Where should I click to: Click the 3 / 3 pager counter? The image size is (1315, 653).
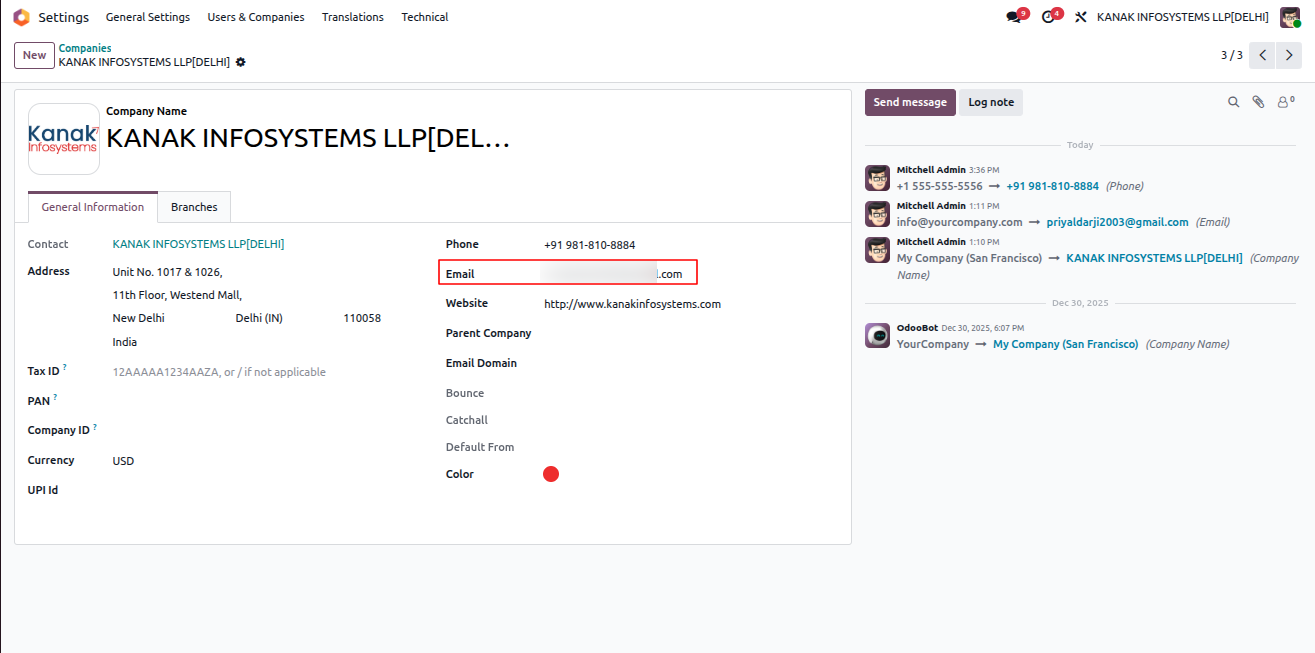pyautogui.click(x=1231, y=55)
